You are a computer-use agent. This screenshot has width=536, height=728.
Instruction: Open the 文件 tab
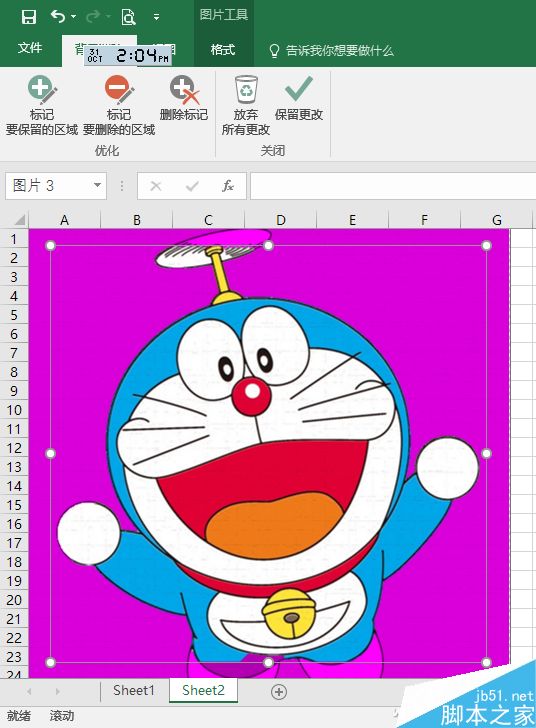tap(30, 48)
